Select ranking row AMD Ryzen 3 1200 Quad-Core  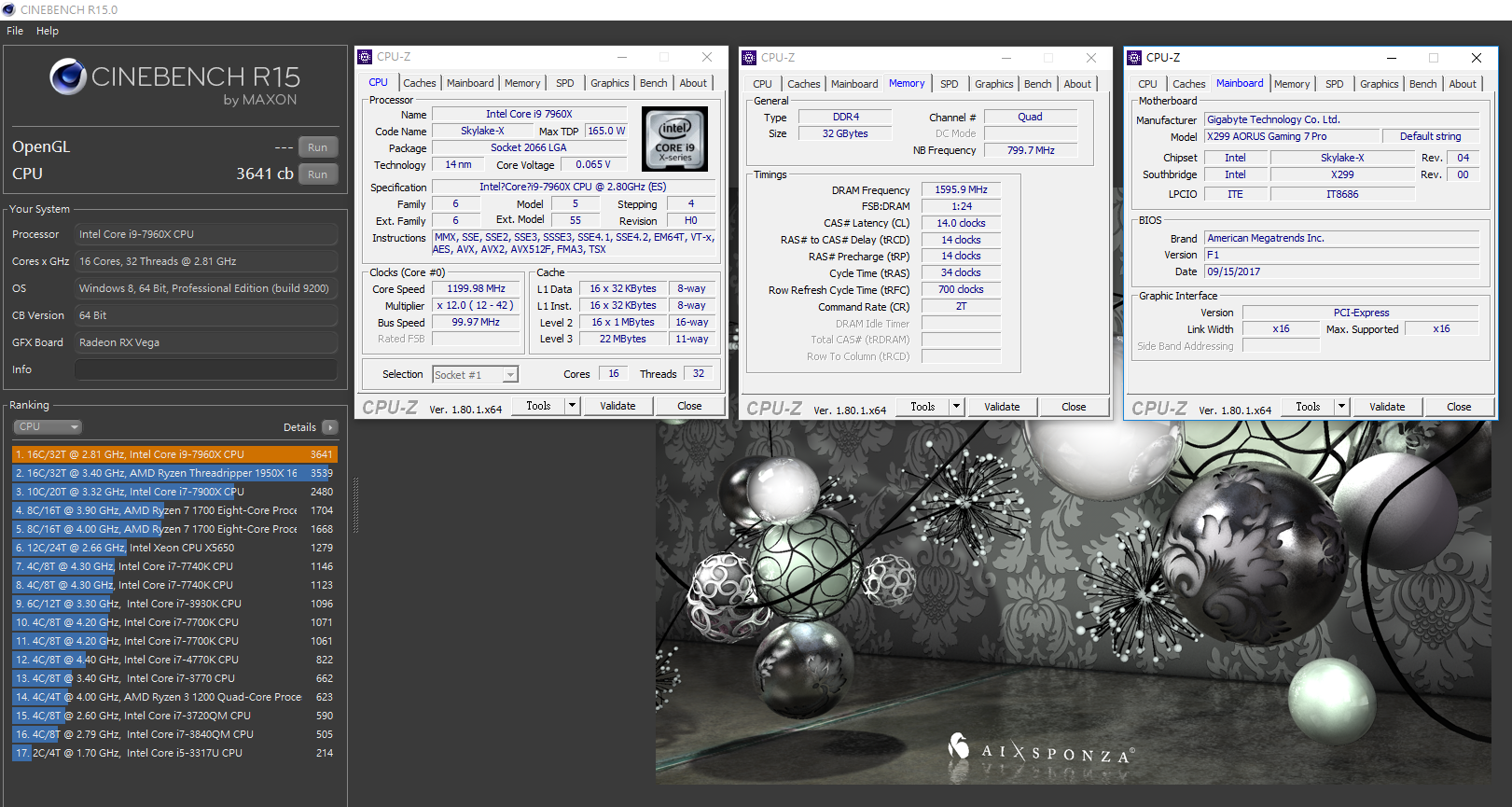tap(174, 697)
